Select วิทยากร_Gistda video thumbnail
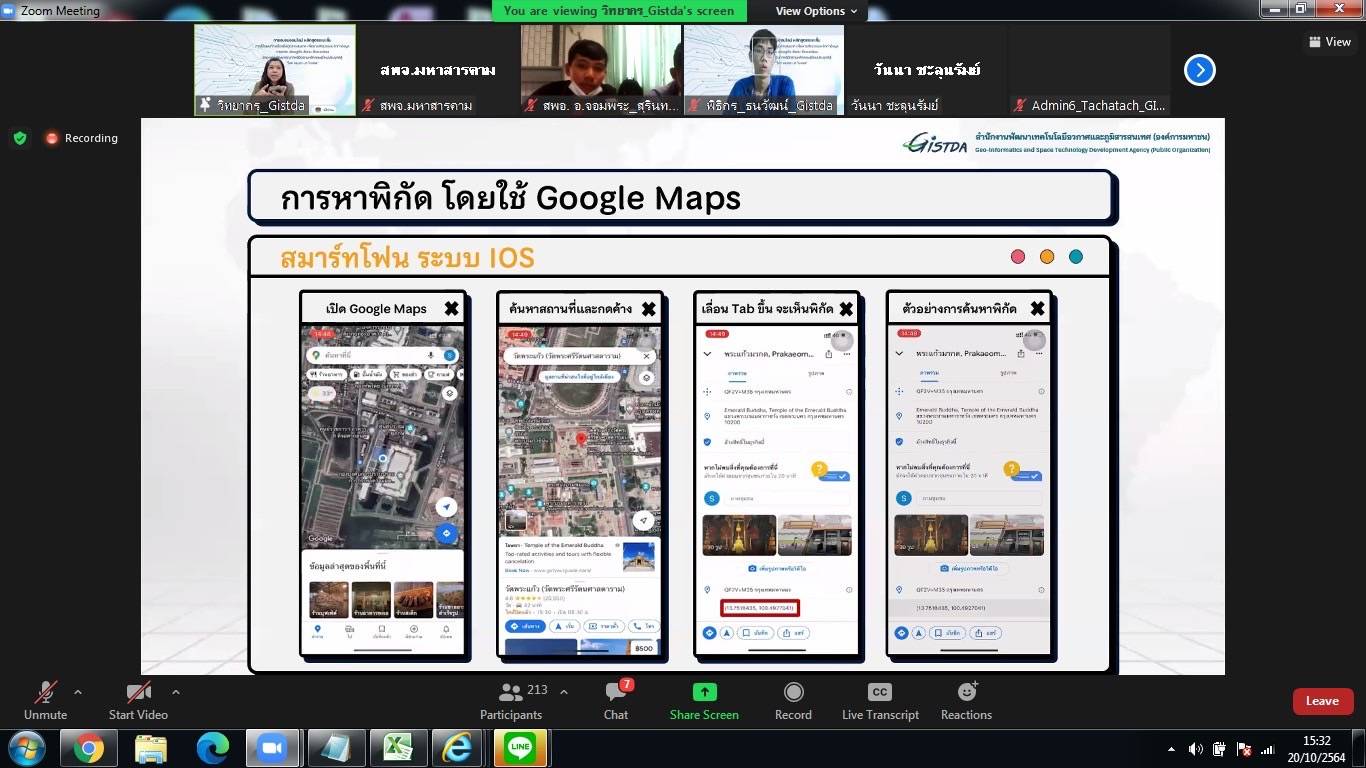1366x768 pixels. tap(275, 70)
